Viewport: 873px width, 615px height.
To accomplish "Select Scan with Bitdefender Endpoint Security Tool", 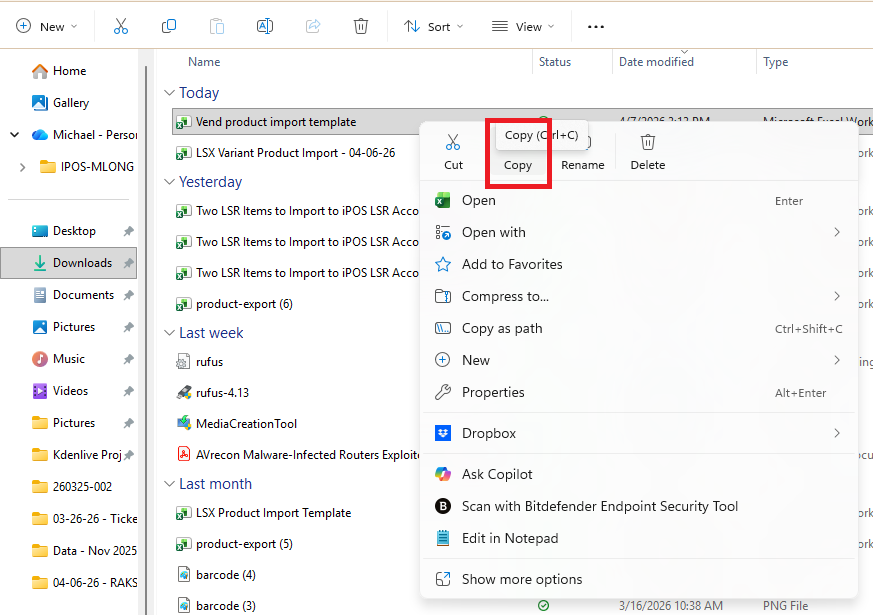I will click(638, 506).
